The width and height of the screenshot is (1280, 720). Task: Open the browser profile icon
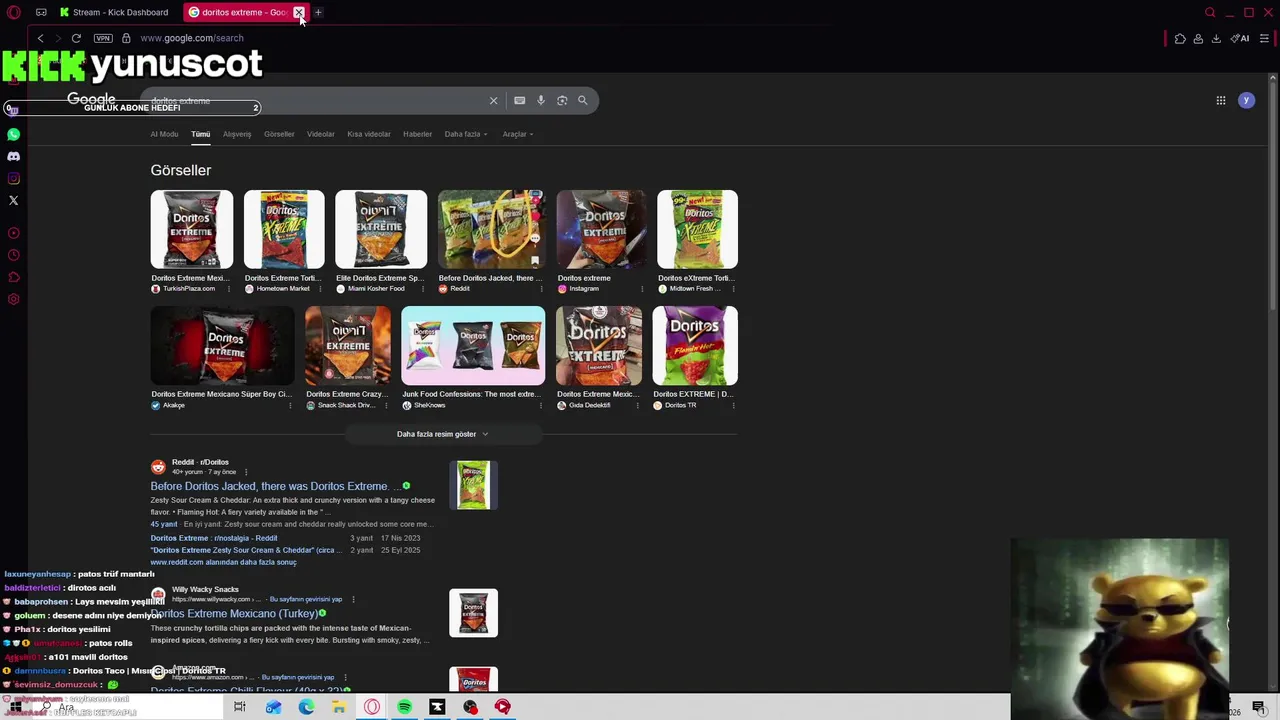(x=1198, y=38)
